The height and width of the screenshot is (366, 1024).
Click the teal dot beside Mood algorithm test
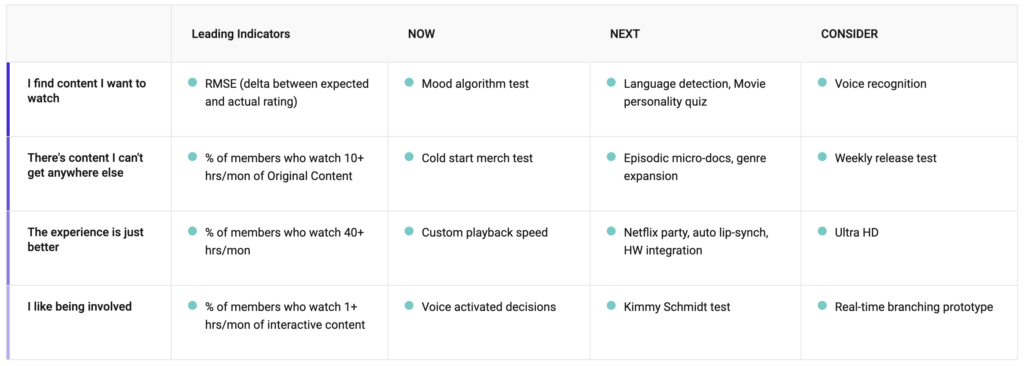[409, 82]
